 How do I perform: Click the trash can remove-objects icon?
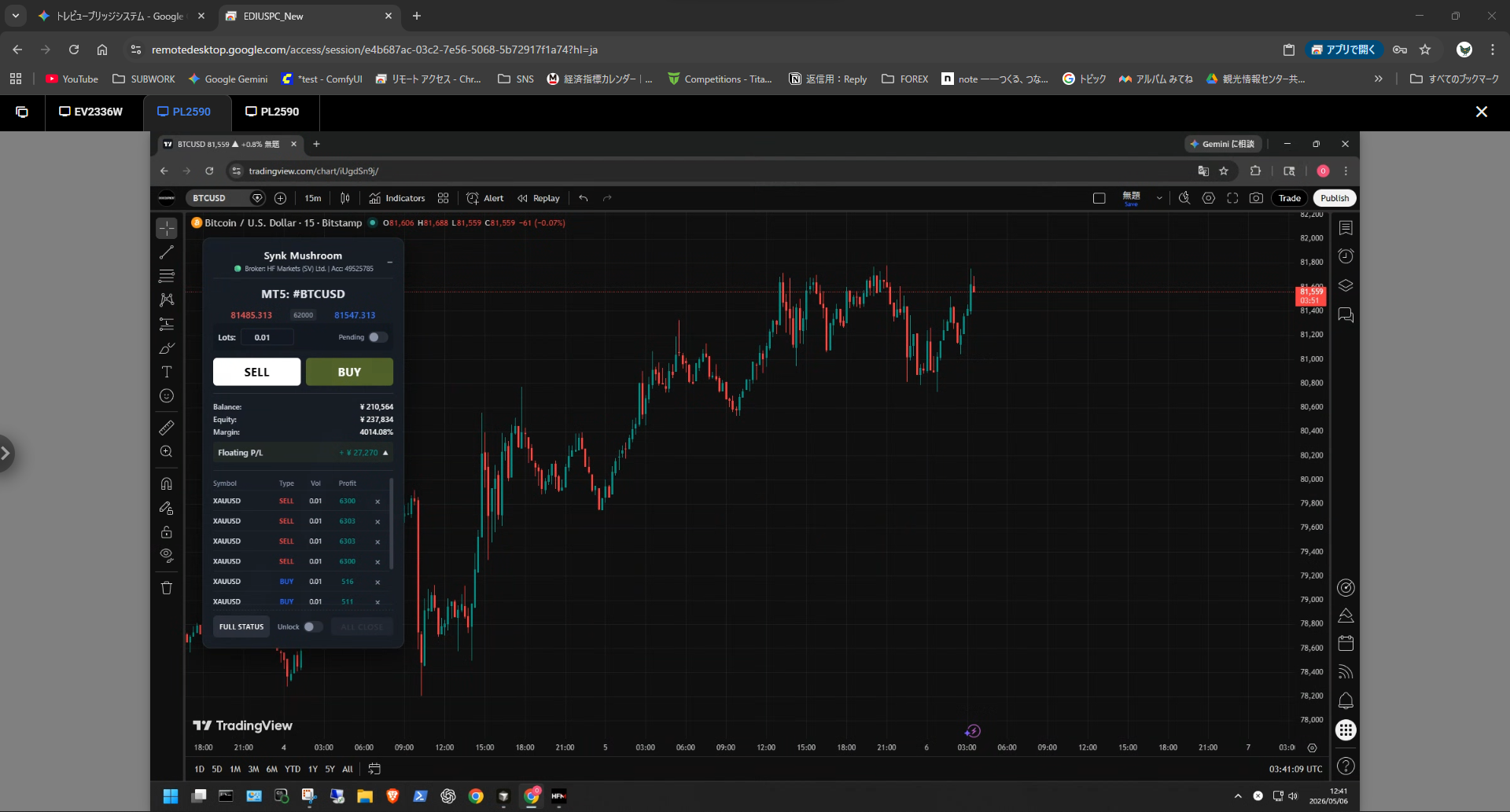tap(167, 588)
